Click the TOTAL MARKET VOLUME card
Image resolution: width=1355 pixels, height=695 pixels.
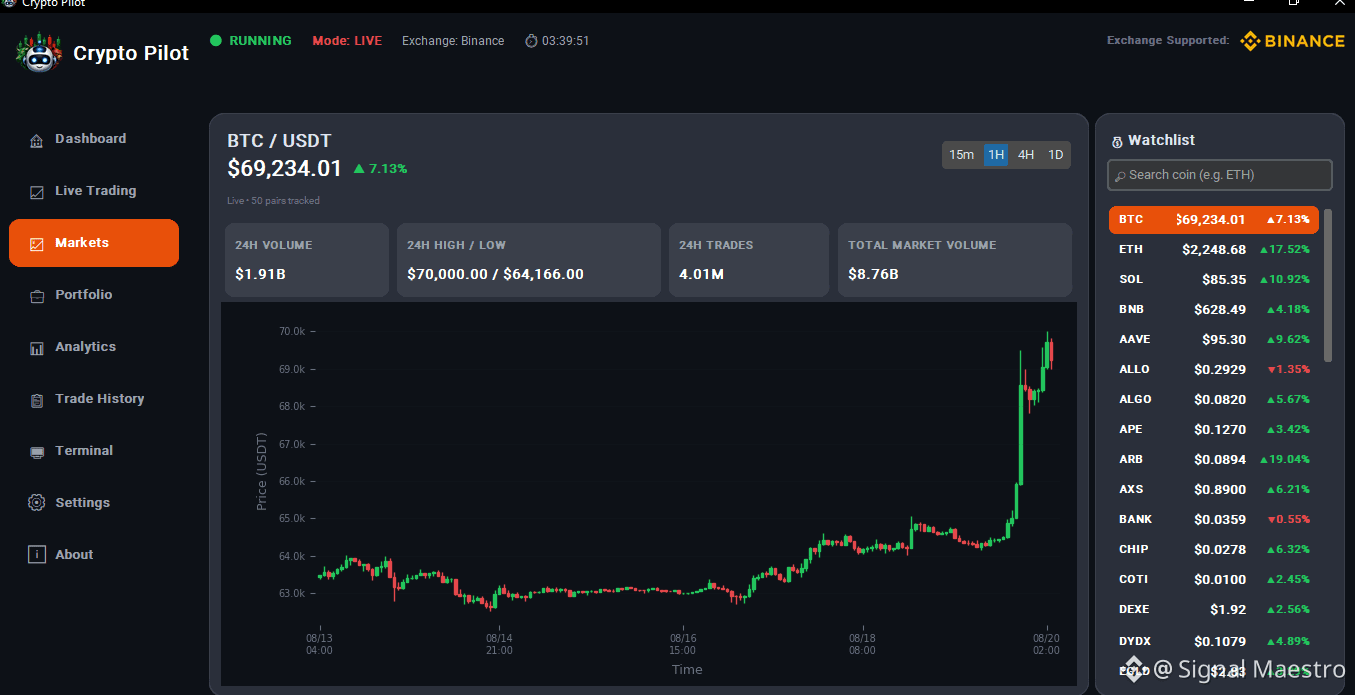[954, 260]
